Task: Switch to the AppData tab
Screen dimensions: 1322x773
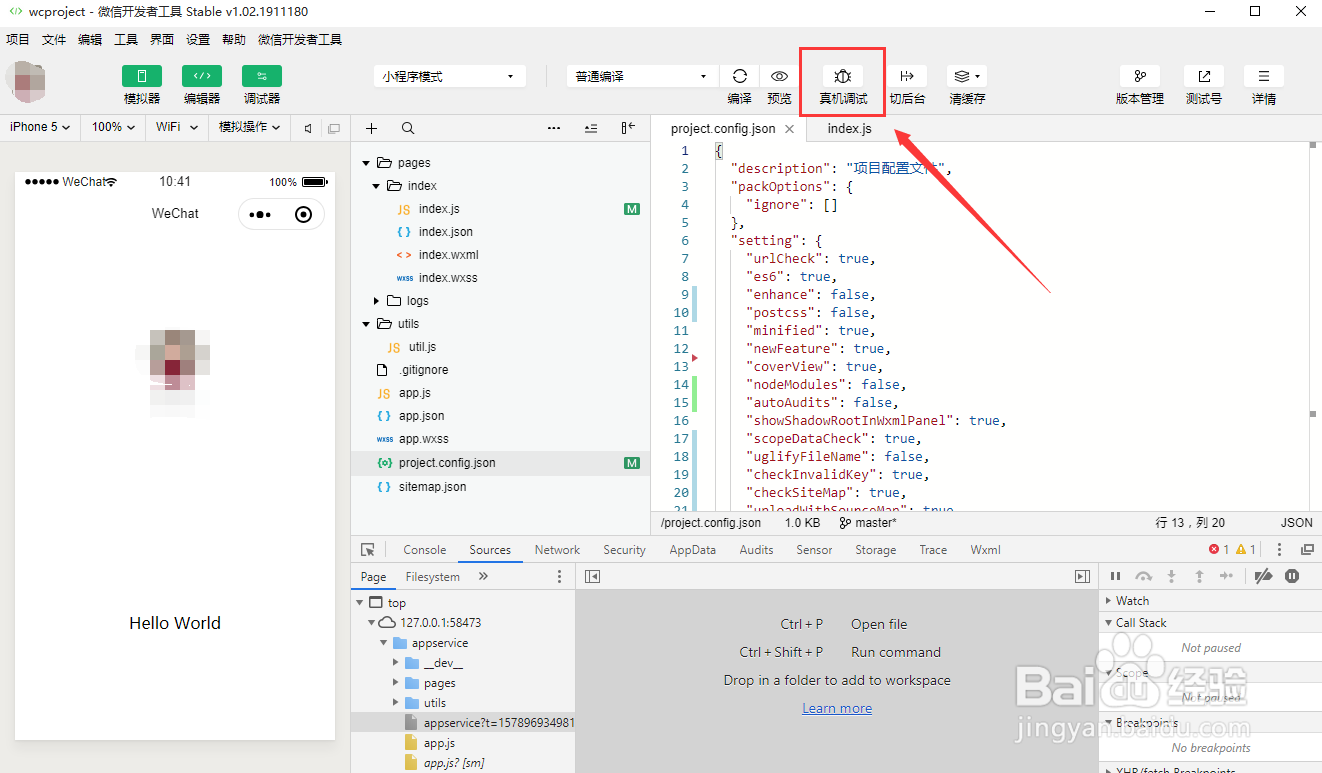Action: pos(693,550)
